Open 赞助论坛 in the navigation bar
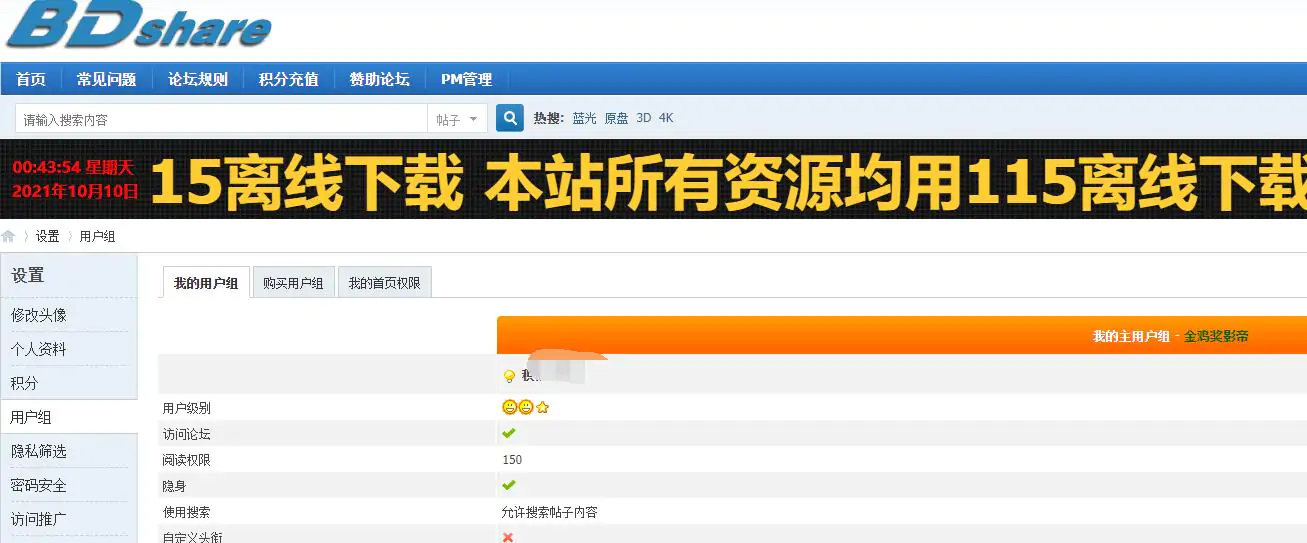This screenshot has width=1307, height=543. (379, 79)
